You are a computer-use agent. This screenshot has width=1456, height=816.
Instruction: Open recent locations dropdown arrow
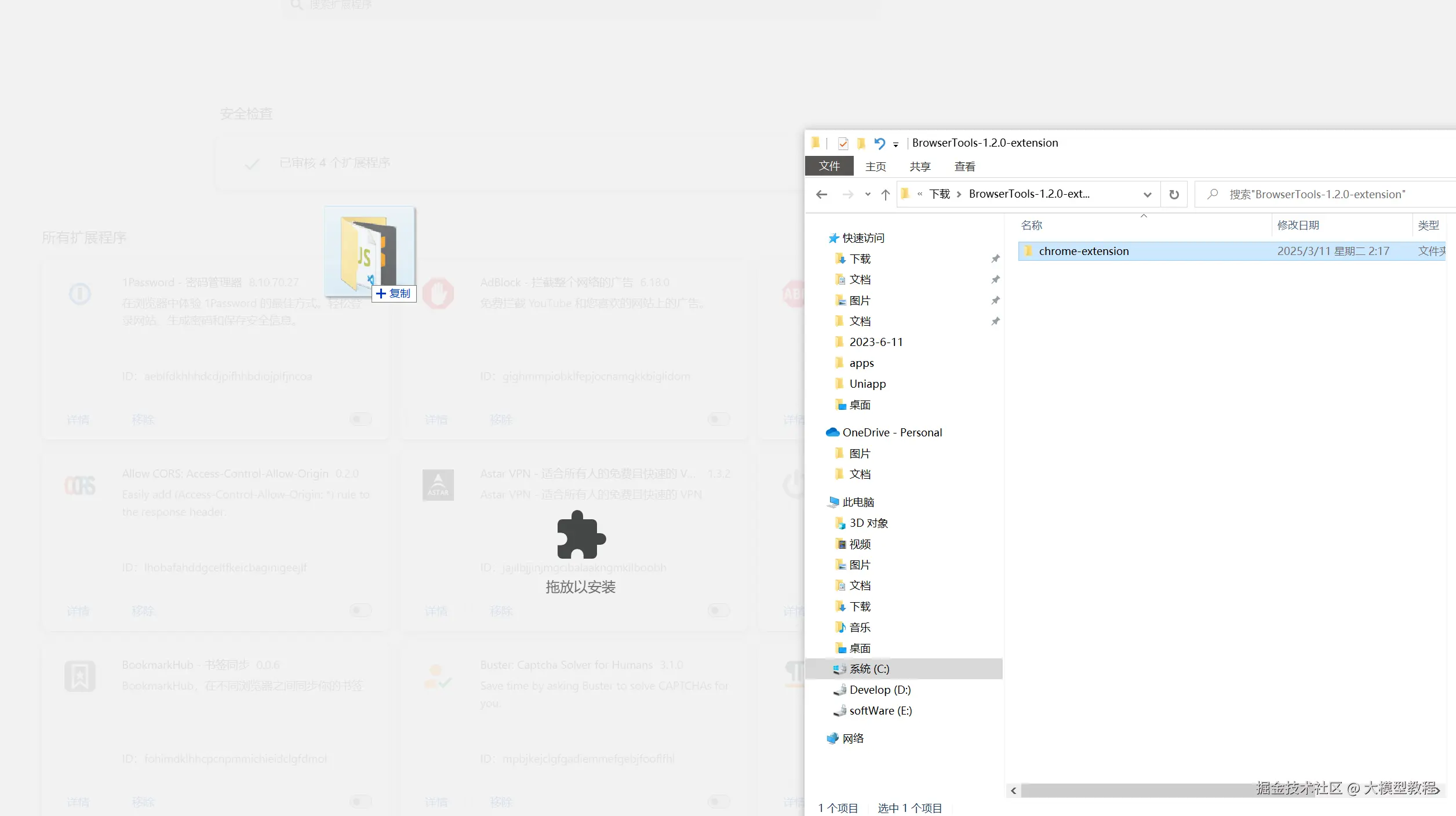coord(868,195)
